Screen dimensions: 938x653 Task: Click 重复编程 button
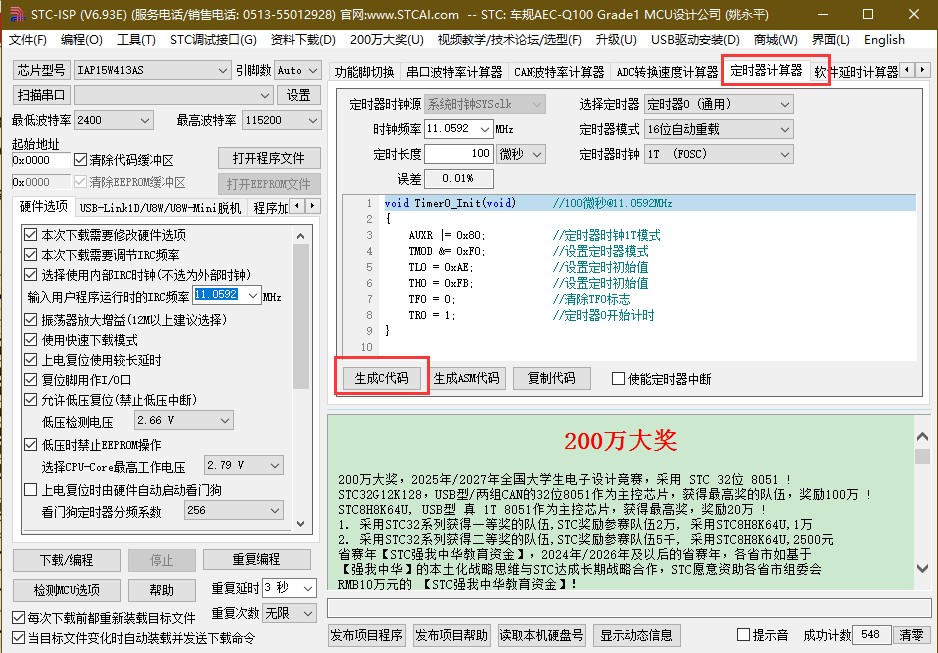point(257,559)
